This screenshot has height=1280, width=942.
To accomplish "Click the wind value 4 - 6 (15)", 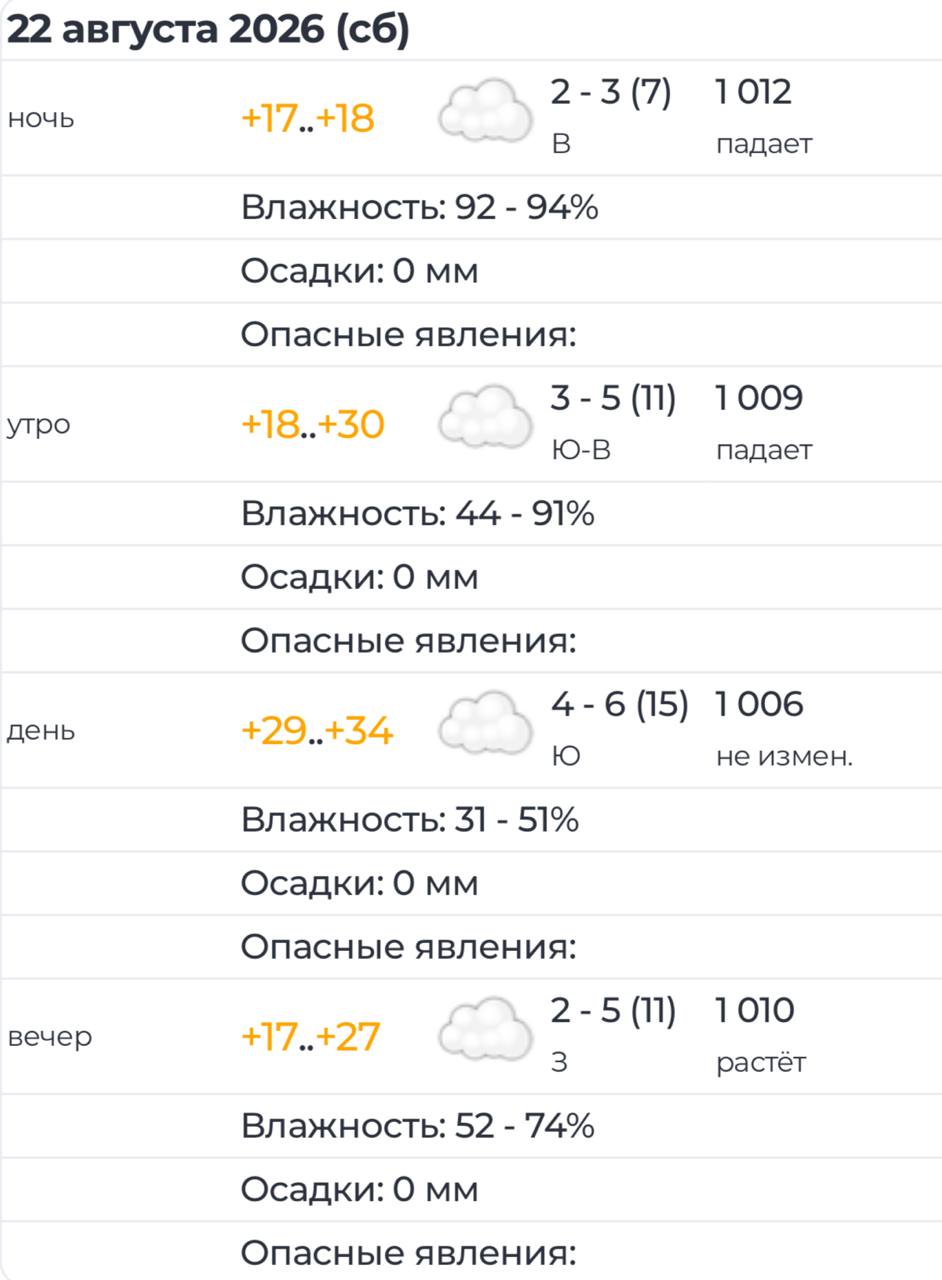I will 620,705.
